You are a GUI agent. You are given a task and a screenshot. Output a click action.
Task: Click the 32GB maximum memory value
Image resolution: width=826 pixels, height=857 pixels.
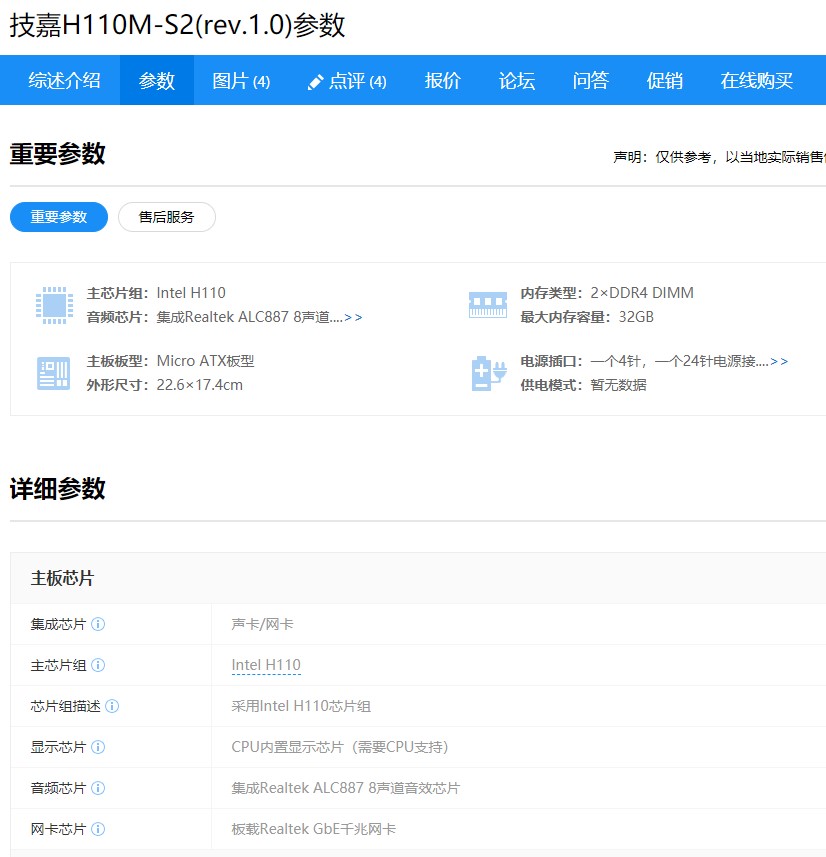[636, 317]
